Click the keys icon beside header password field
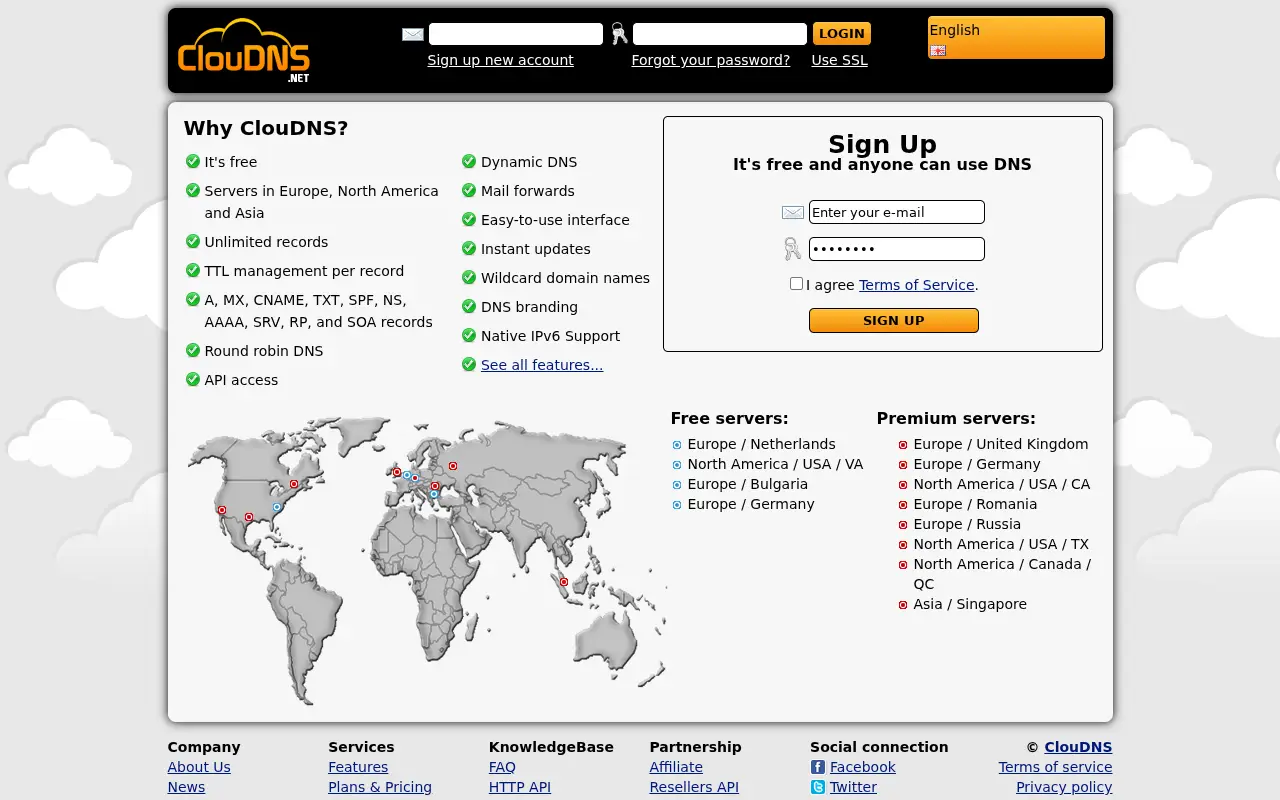 pyautogui.click(x=619, y=34)
